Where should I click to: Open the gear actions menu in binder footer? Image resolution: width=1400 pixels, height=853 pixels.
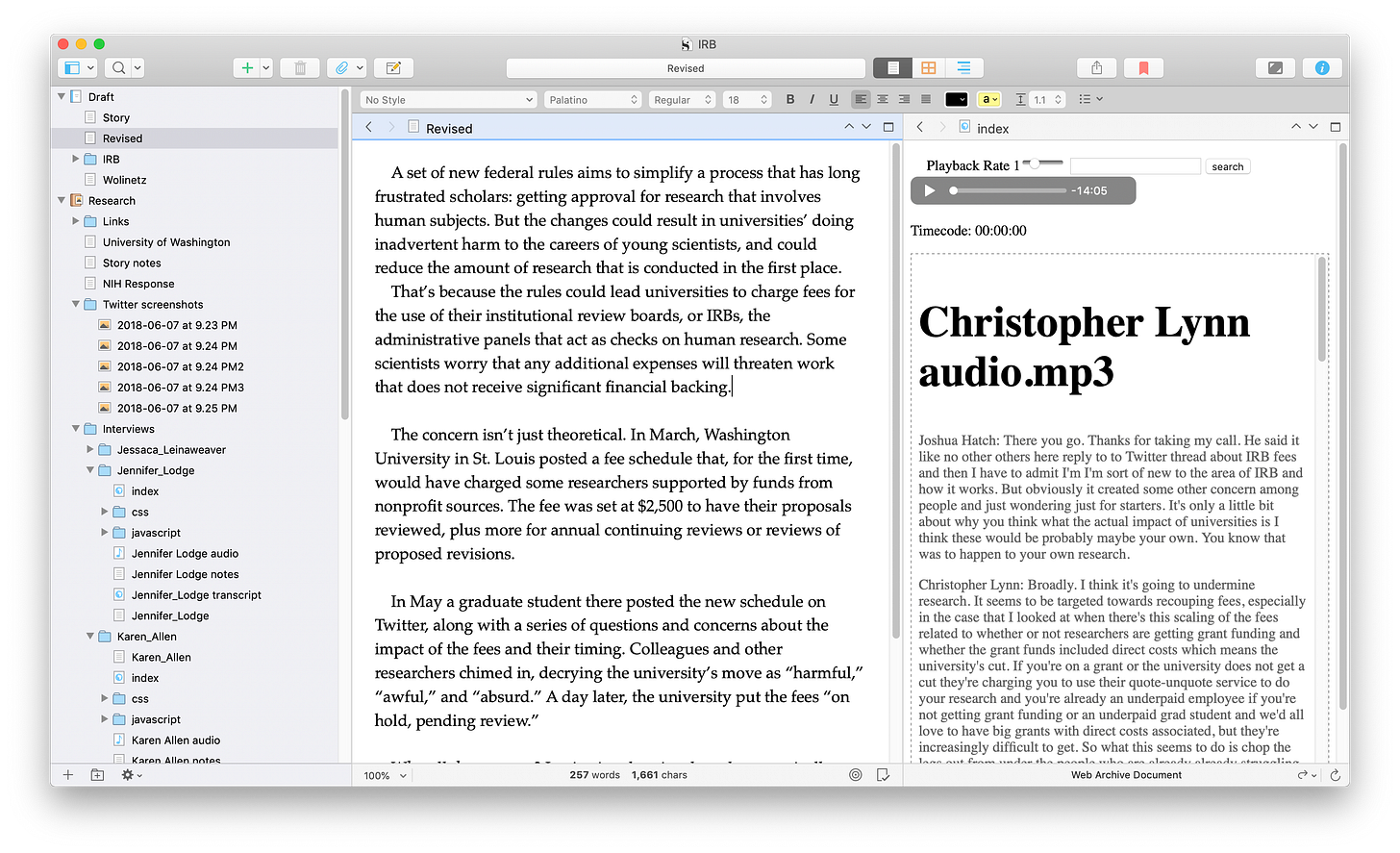(131, 775)
